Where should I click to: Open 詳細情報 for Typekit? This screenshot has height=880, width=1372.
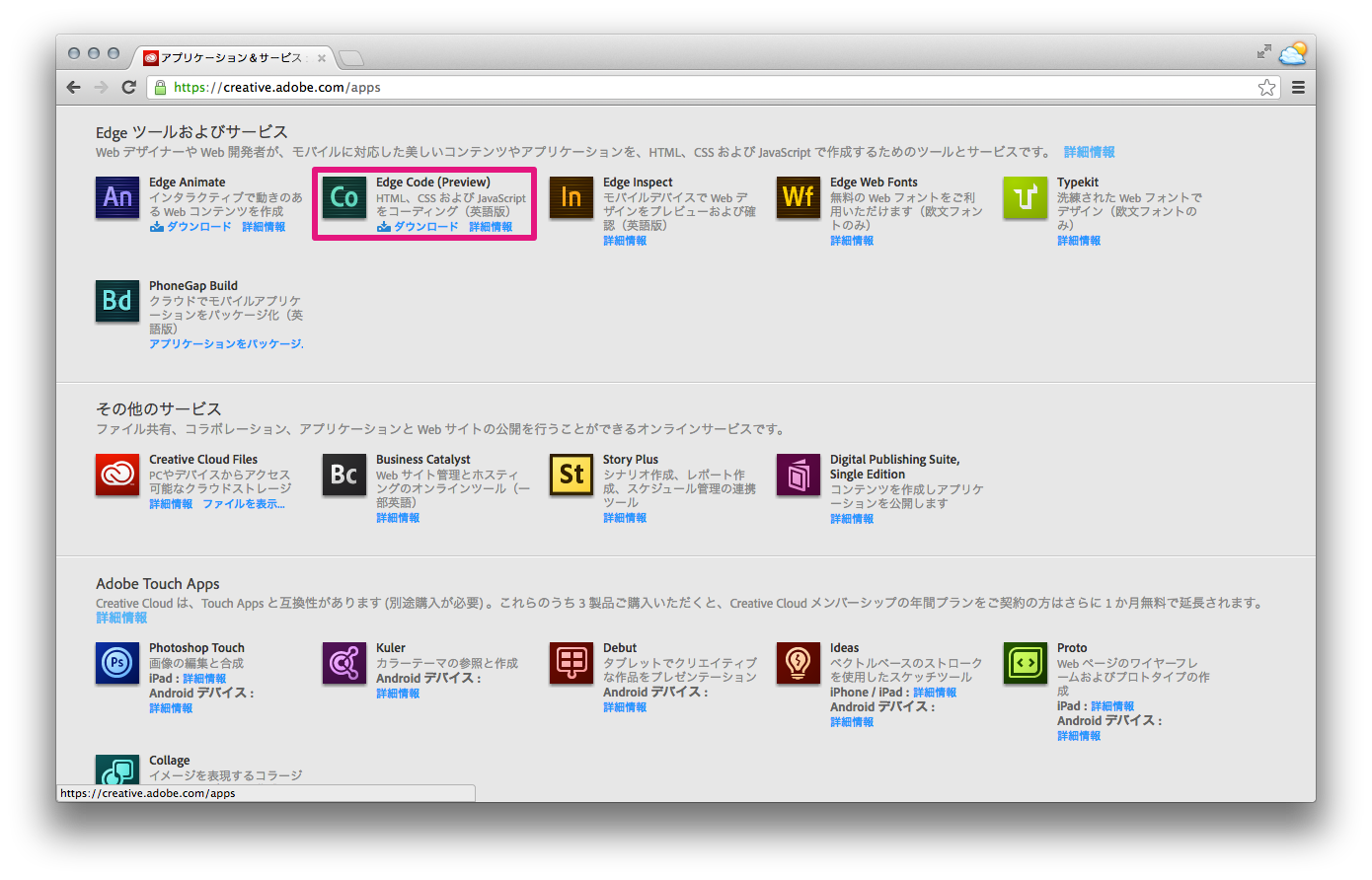click(x=1078, y=240)
